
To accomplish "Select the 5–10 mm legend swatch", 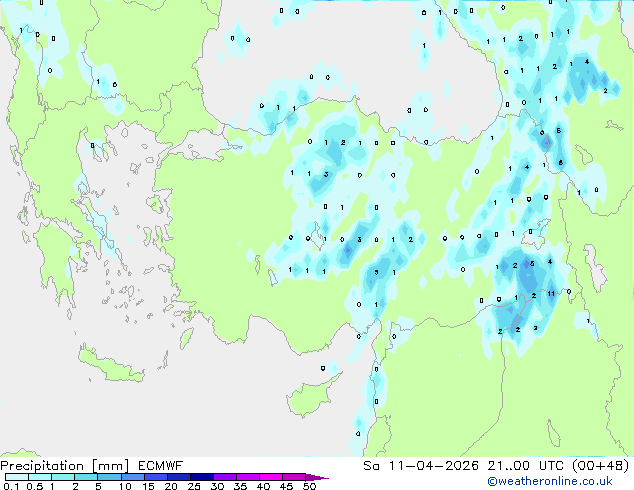I will click(109, 477).
